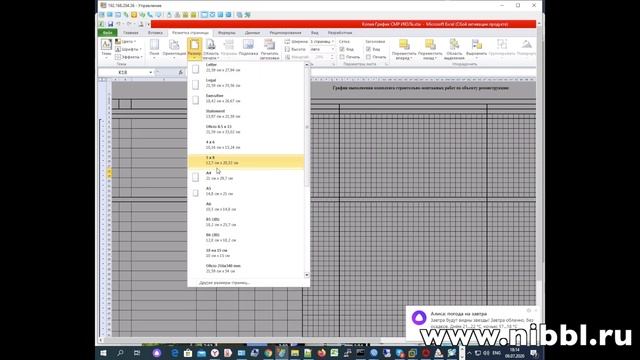640x360 pixels.
Task: Open the action center notification icon
Action: (534, 353)
